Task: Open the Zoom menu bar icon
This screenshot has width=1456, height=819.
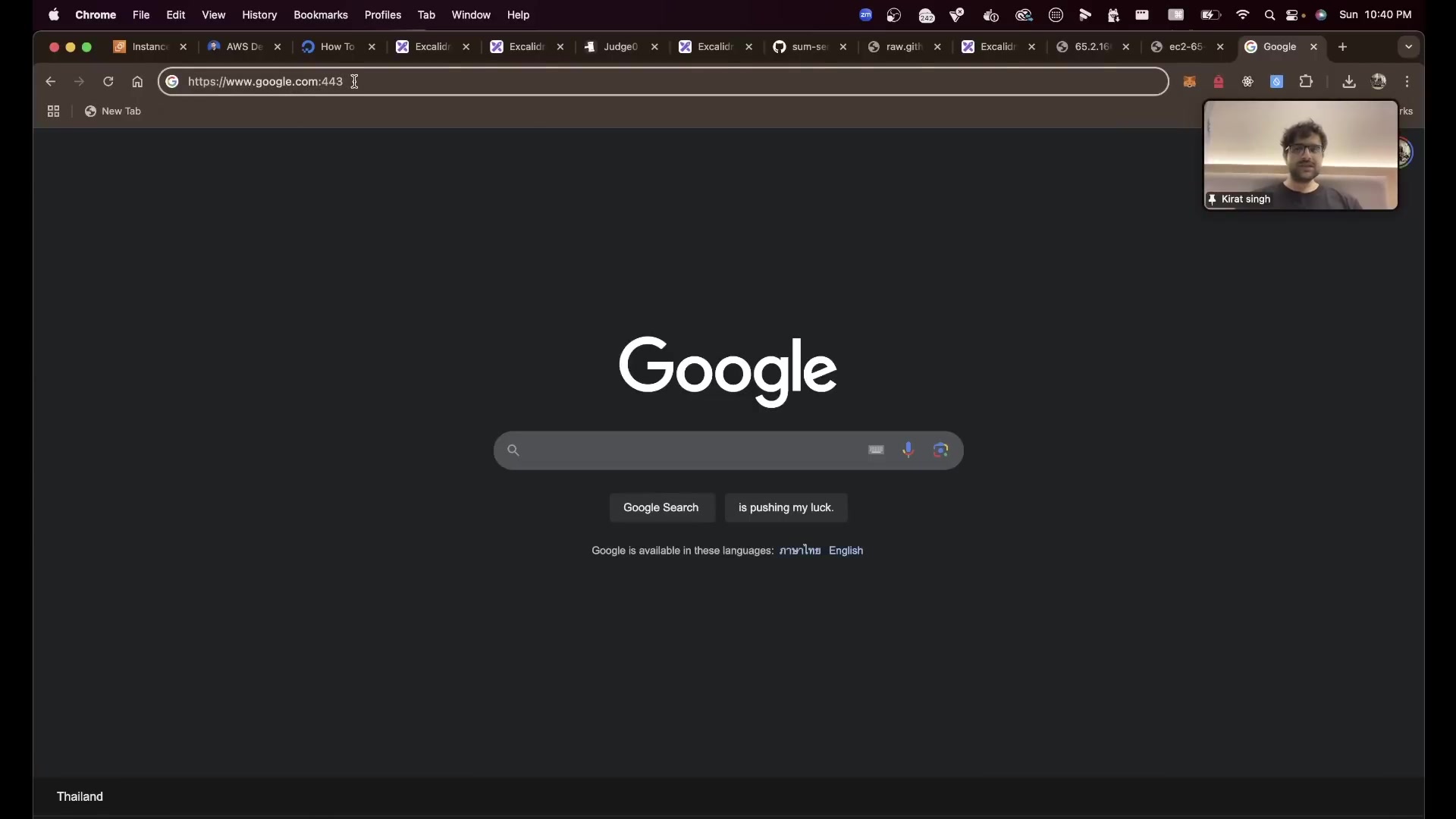Action: [866, 15]
